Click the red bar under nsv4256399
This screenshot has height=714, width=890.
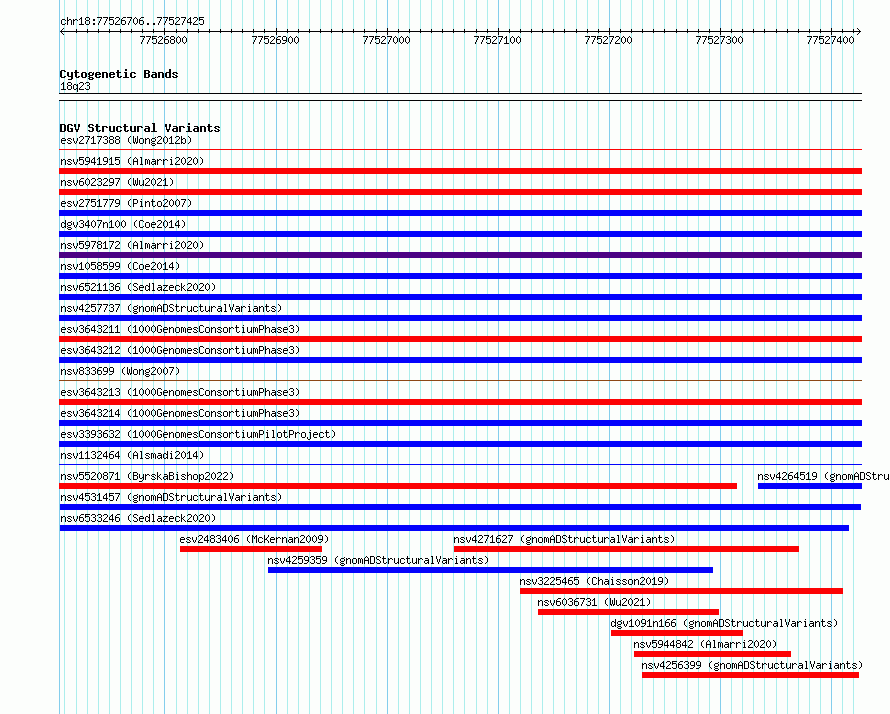(x=750, y=675)
